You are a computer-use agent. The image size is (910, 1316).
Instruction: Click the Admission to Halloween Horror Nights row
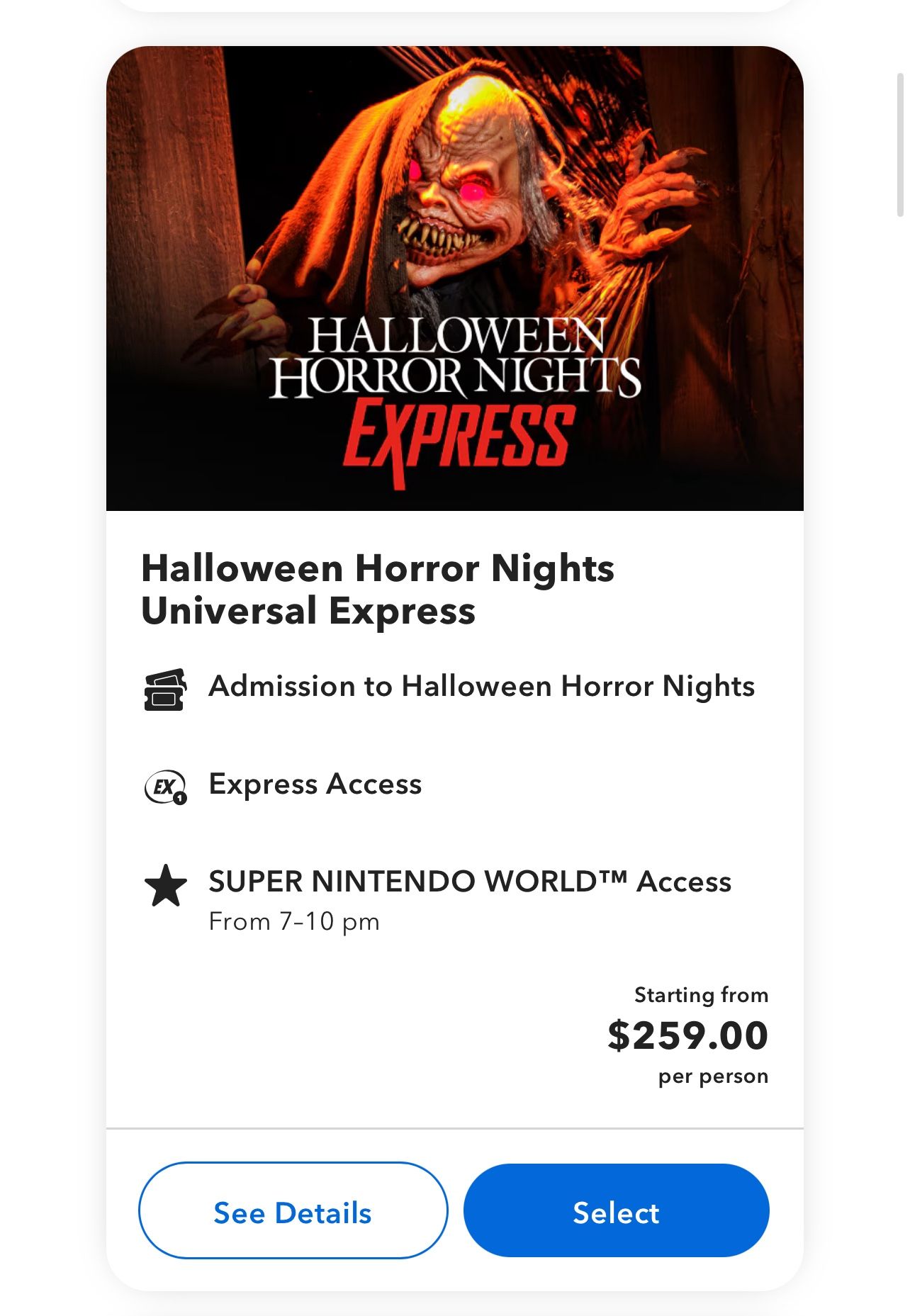point(481,686)
